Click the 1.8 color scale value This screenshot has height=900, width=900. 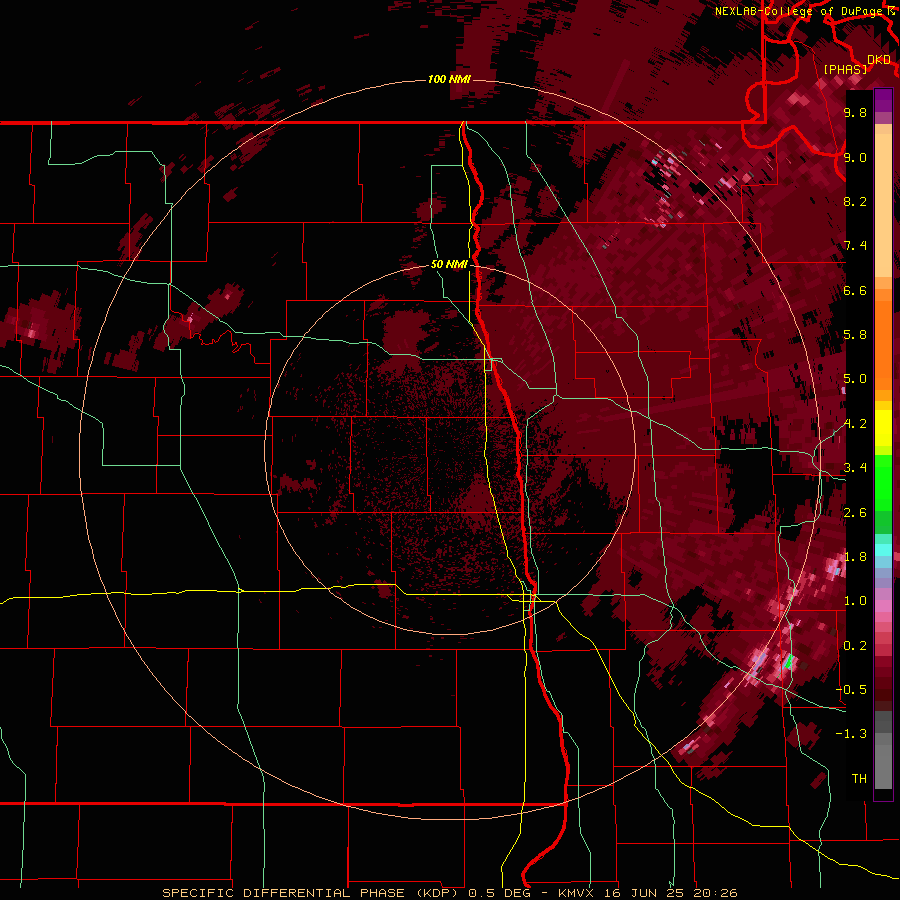[x=855, y=557]
